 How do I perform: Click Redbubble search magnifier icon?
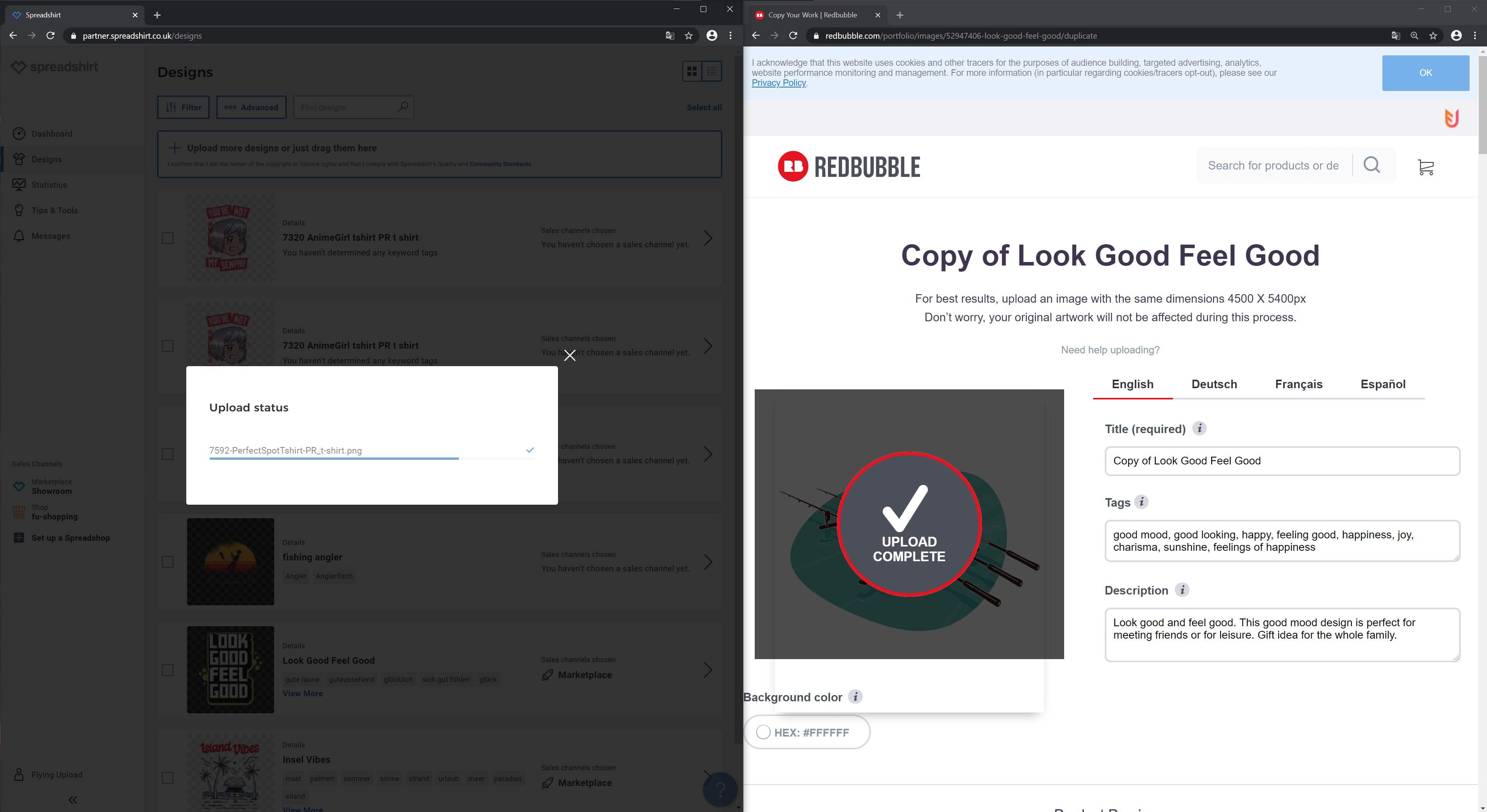point(1372,165)
